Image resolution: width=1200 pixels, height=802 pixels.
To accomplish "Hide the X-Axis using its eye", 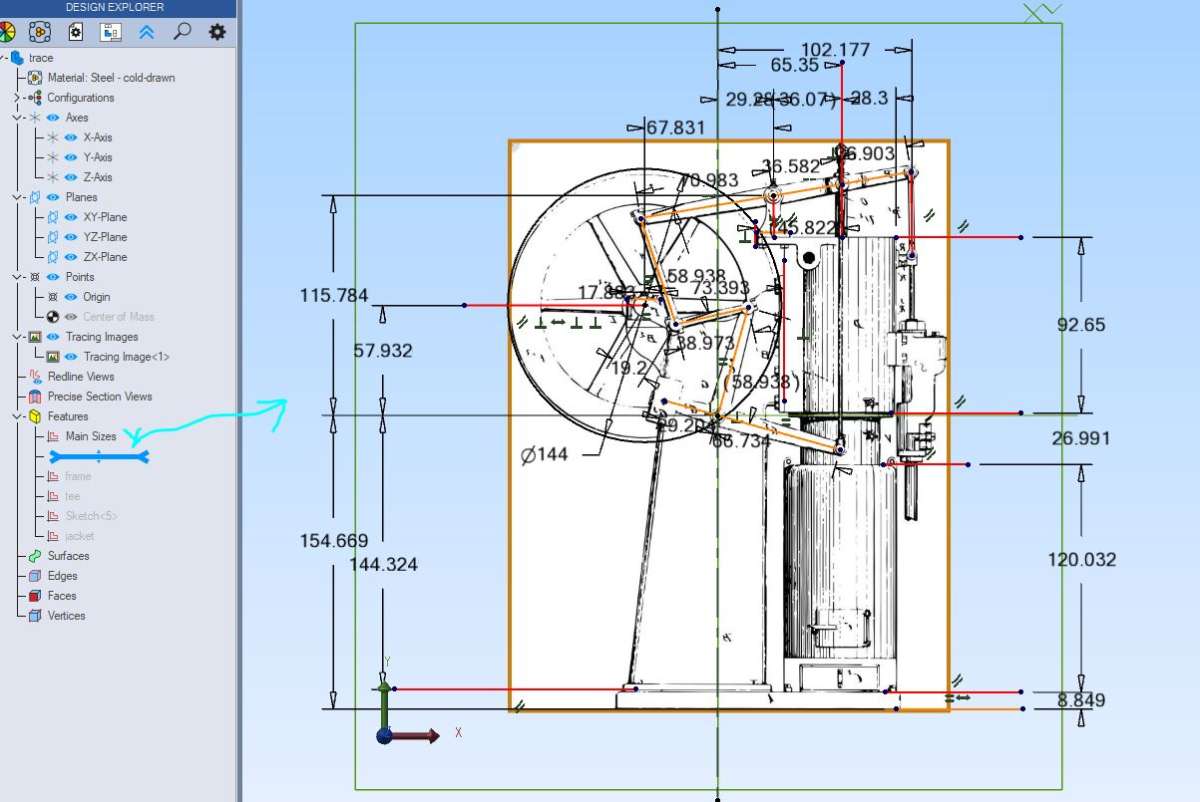I will point(71,137).
